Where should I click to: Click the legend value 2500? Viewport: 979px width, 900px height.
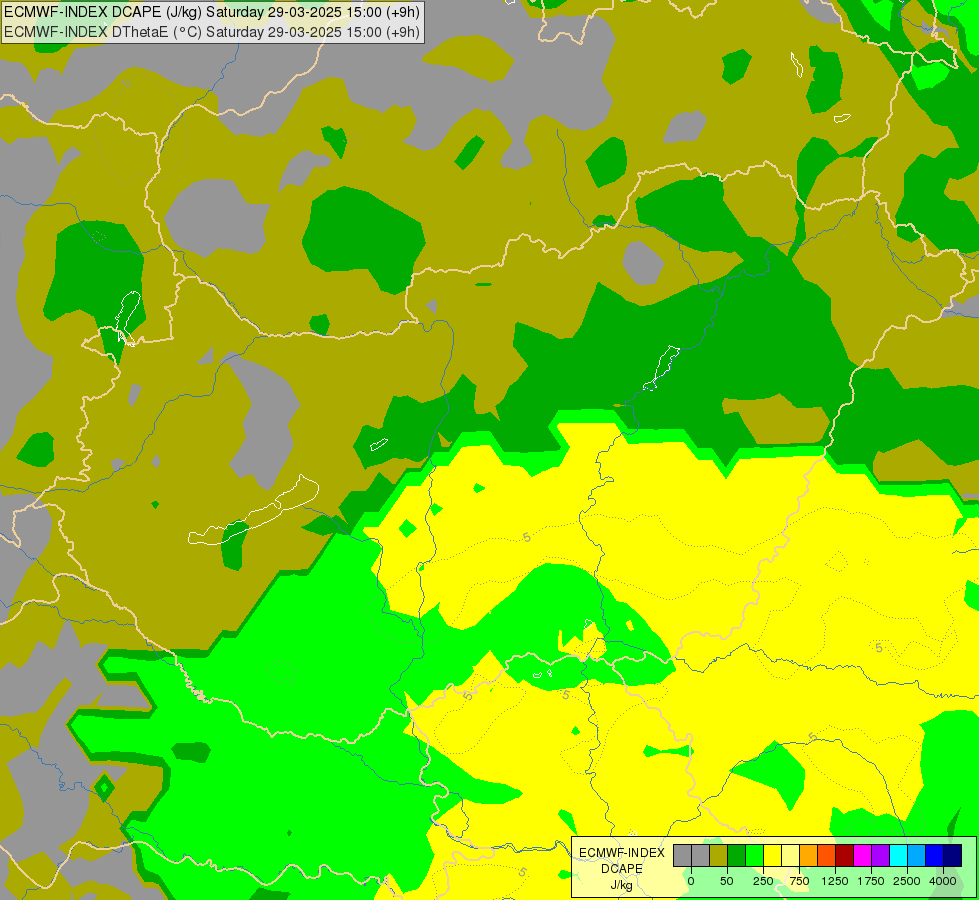pos(907,881)
